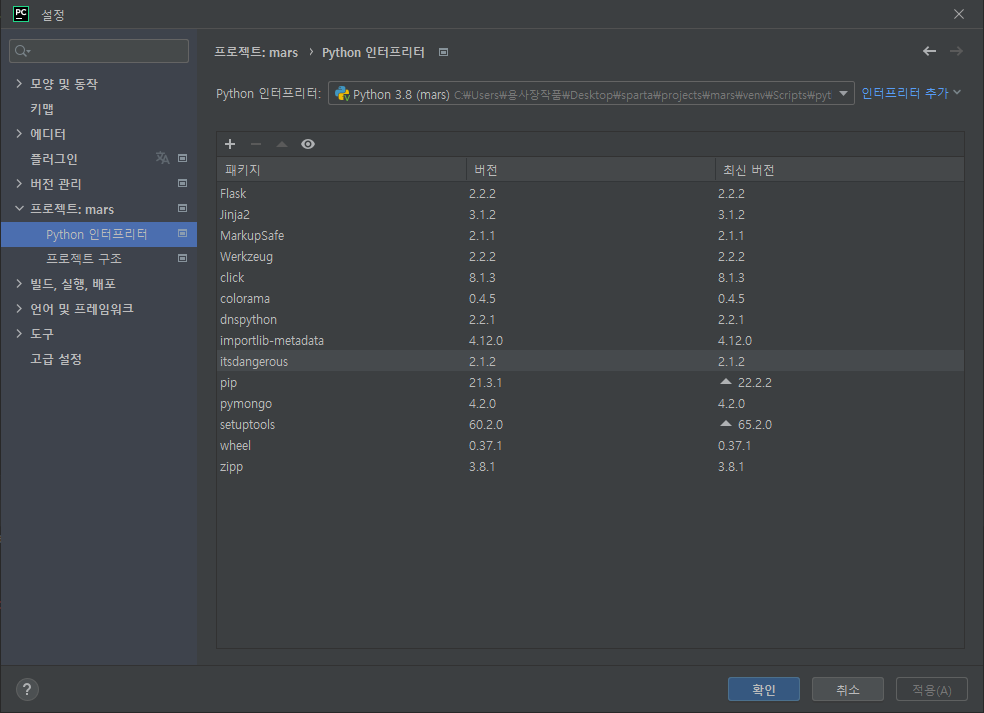The height and width of the screenshot is (713, 984).
Task: Click the 최신 버전 column header
Action: point(840,169)
